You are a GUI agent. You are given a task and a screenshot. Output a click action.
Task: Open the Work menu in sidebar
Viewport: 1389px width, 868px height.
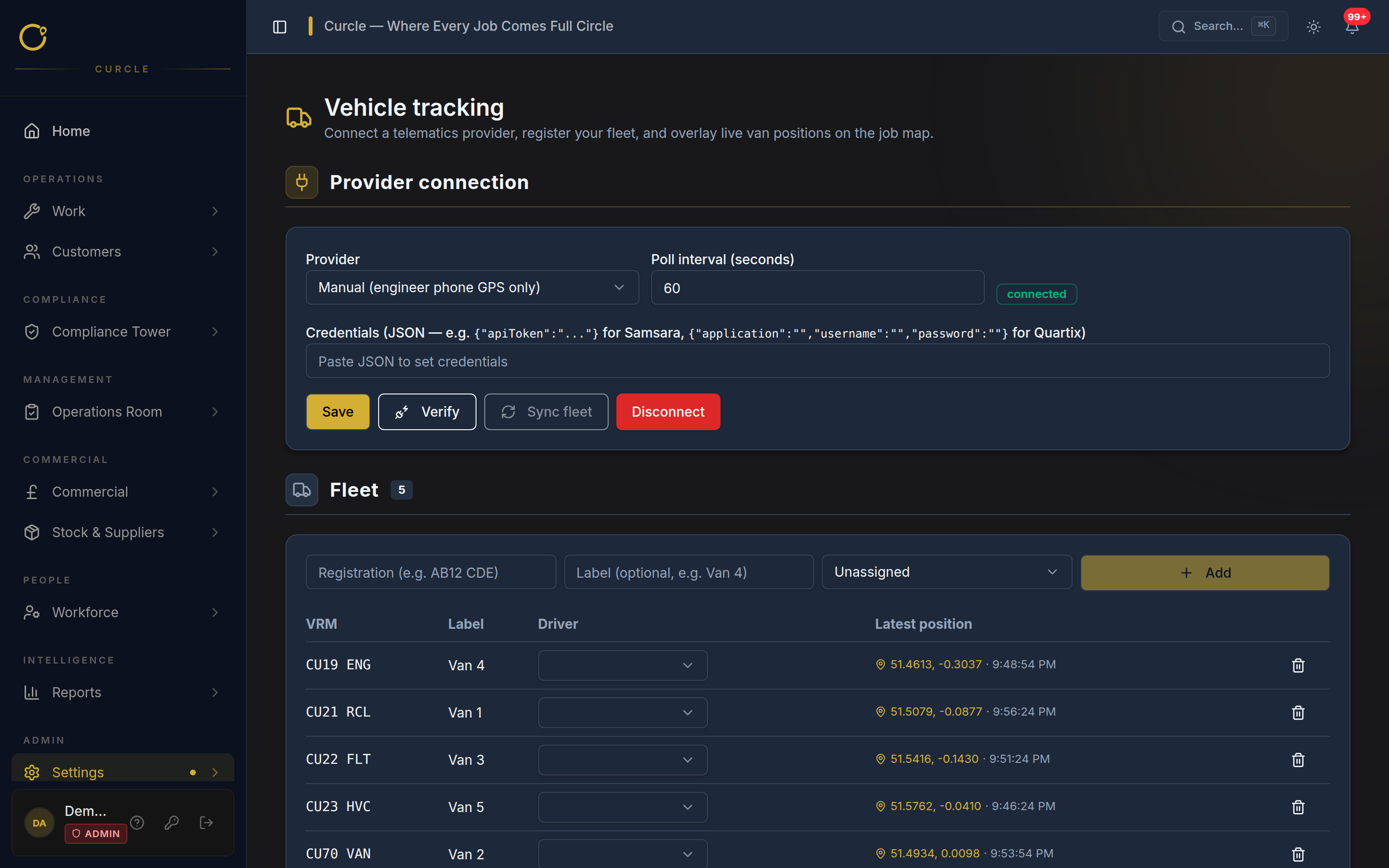coord(123,211)
